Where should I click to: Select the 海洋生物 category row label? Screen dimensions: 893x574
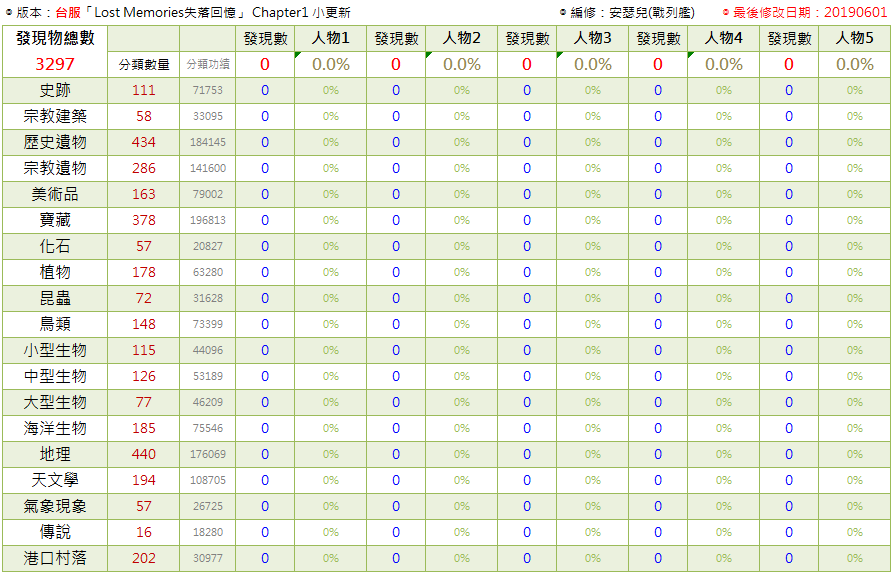55,428
